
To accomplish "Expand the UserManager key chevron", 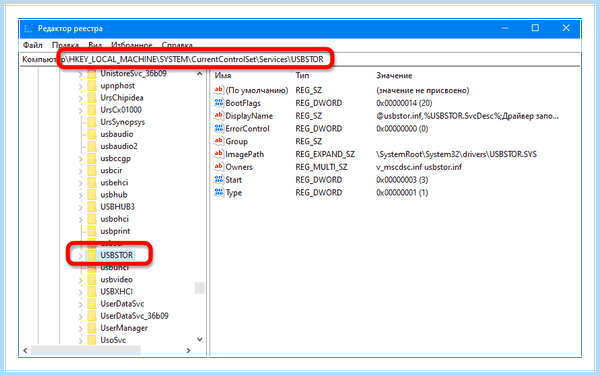I will [80, 329].
